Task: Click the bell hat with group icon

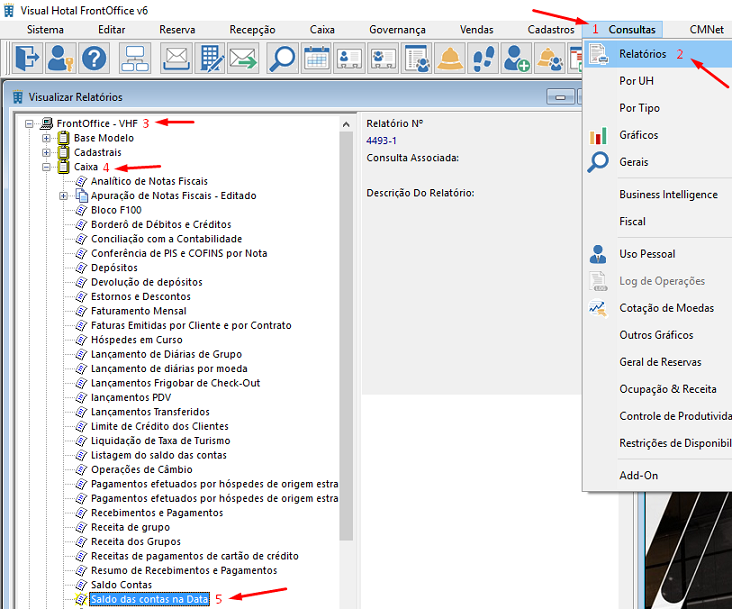Action: 549,58
